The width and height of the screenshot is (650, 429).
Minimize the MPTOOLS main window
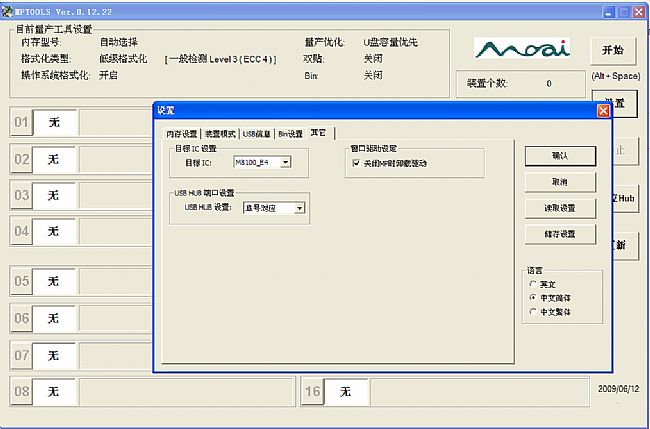[609, 12]
